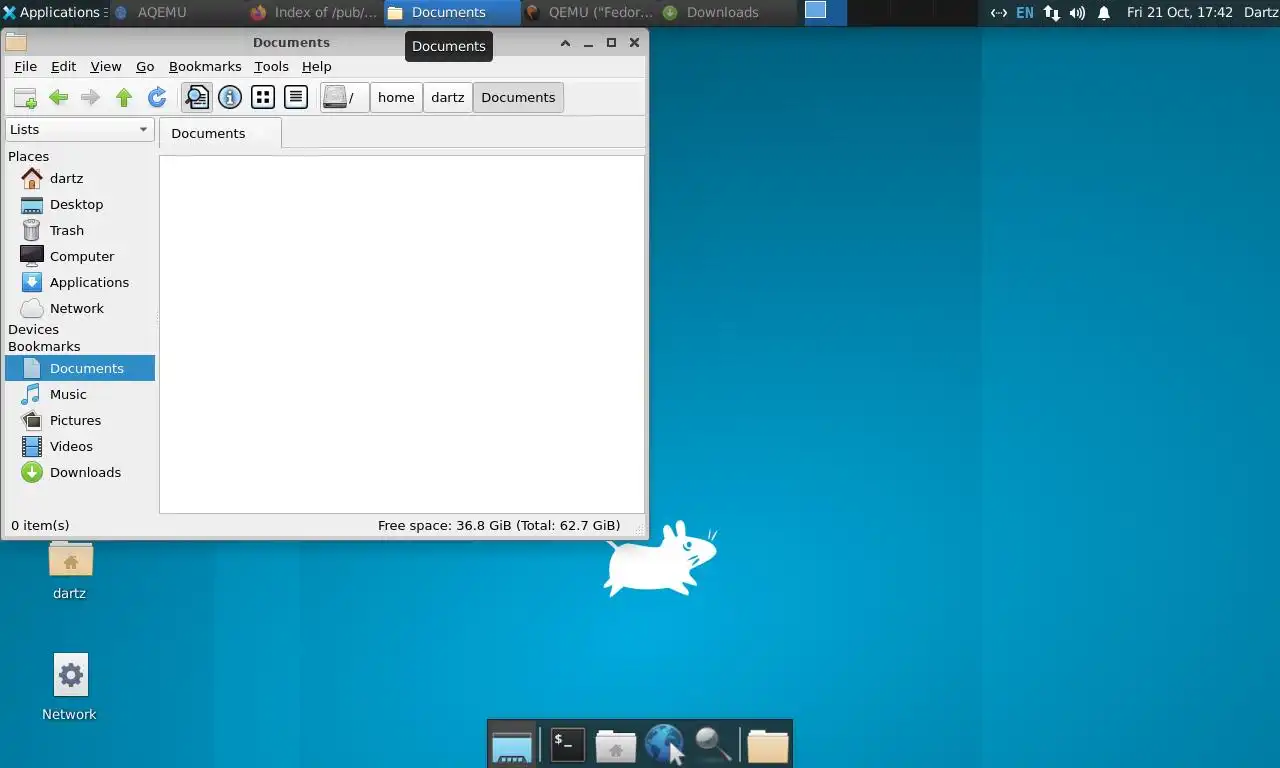The height and width of the screenshot is (768, 1280).
Task: Open the Bookmarks menu
Action: tap(205, 66)
